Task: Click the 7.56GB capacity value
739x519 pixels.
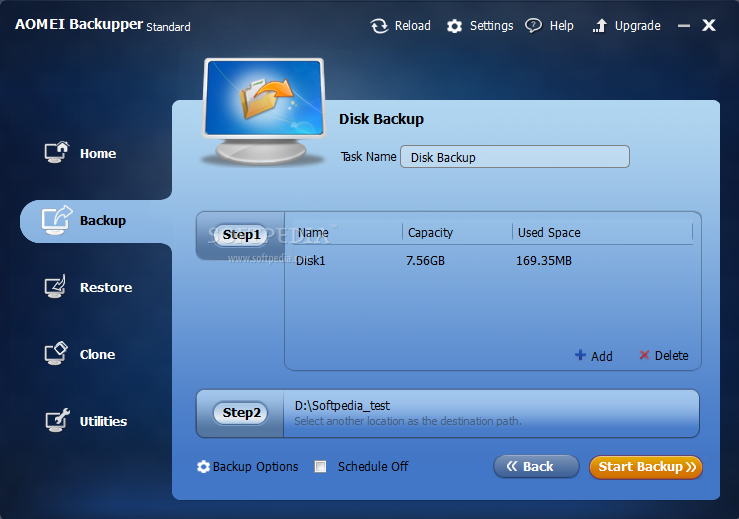Action: (425, 261)
